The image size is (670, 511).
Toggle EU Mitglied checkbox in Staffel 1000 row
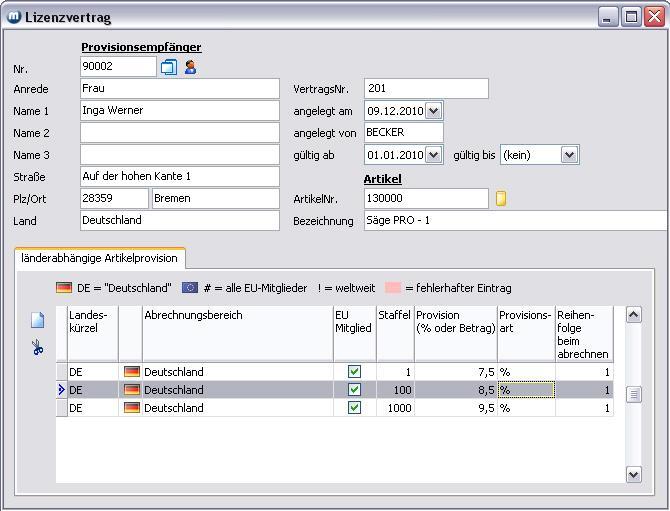(354, 408)
